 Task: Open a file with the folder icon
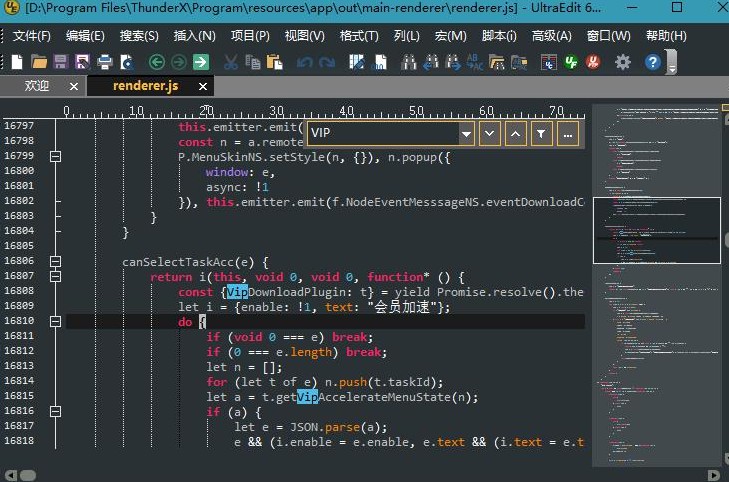[x=39, y=62]
